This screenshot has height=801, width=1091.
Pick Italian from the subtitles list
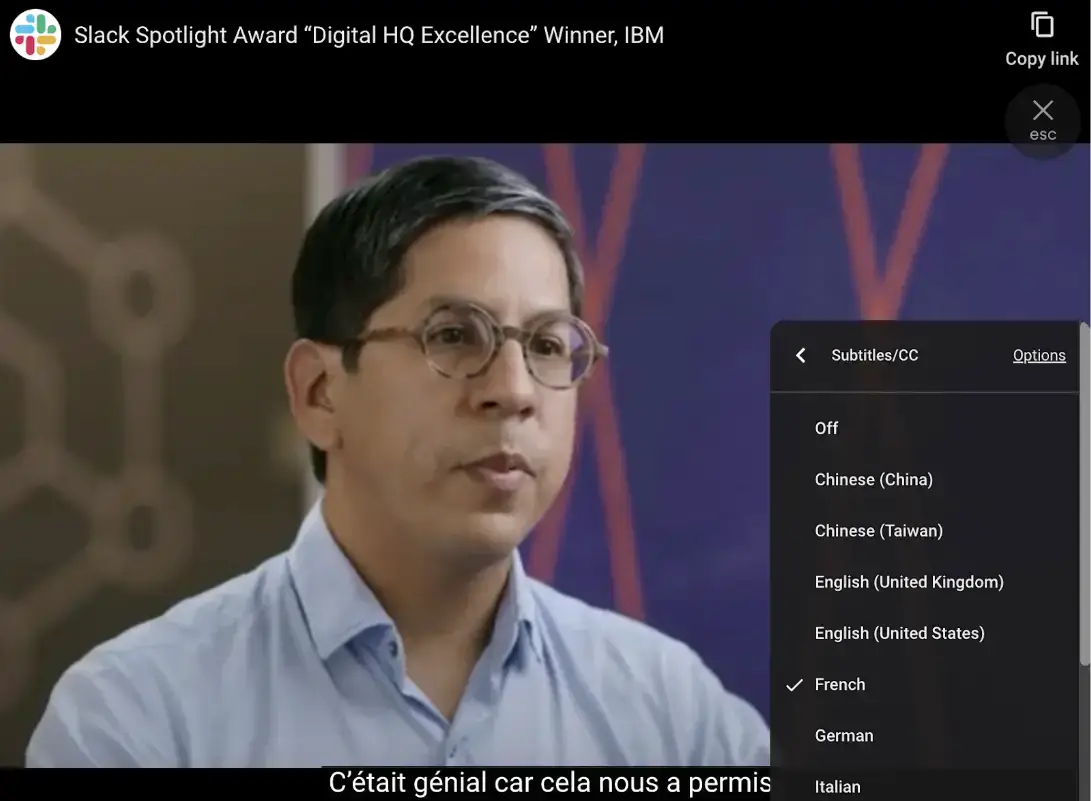click(837, 787)
